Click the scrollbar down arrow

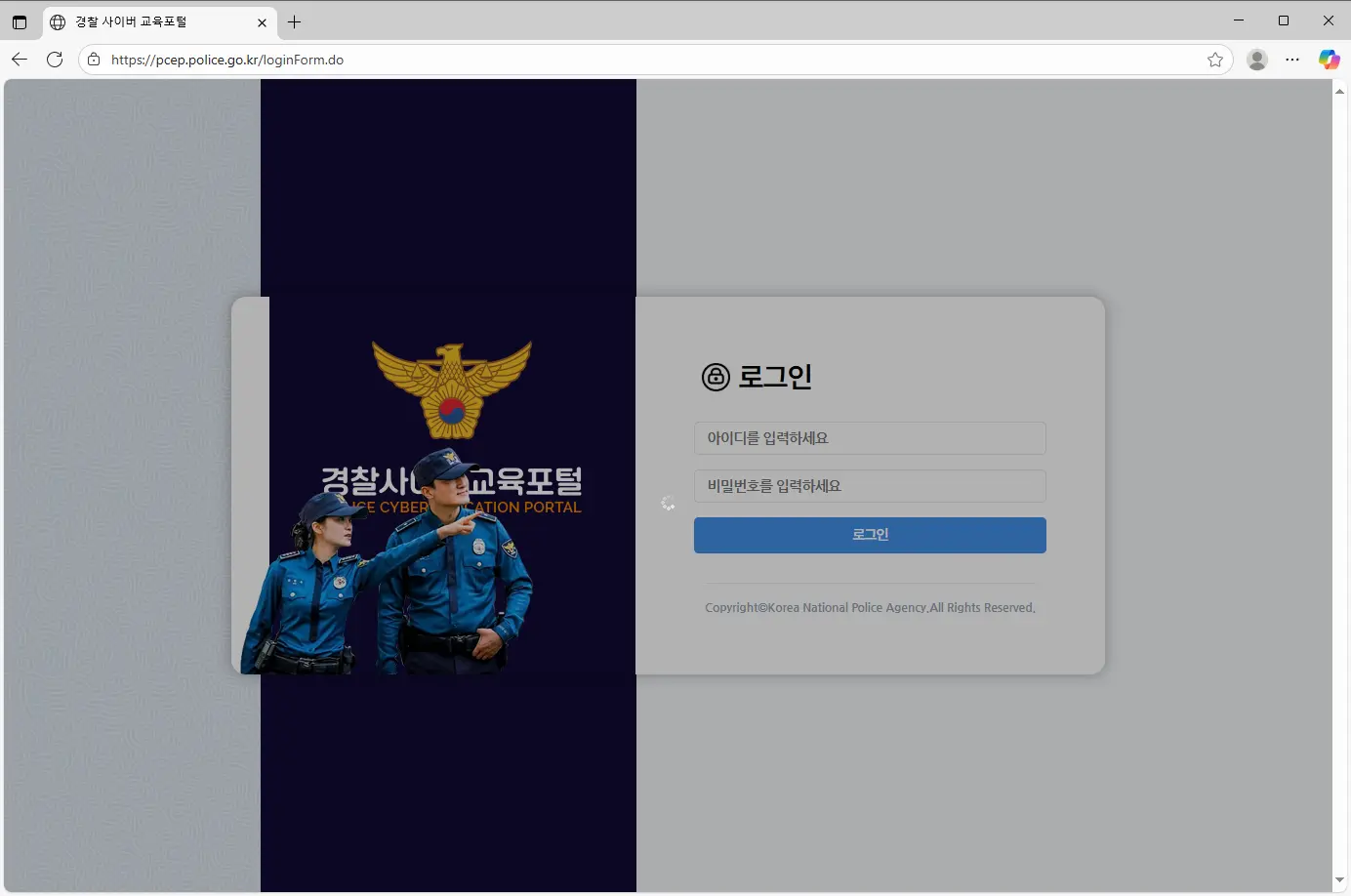click(x=1339, y=881)
